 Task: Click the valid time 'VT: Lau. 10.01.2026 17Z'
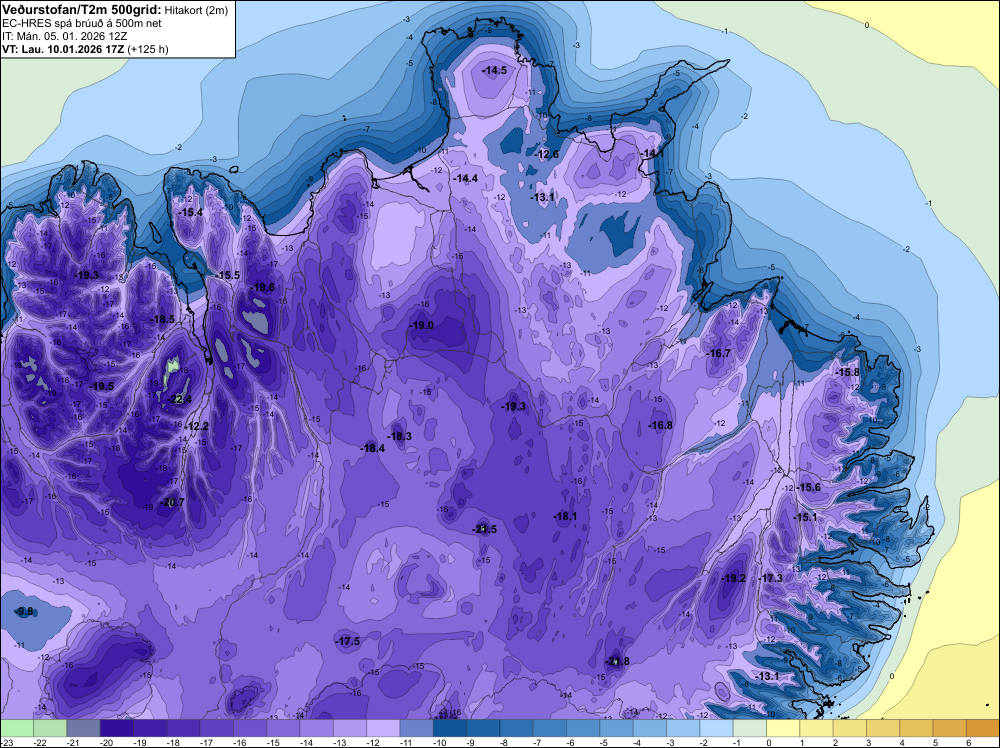(64, 49)
